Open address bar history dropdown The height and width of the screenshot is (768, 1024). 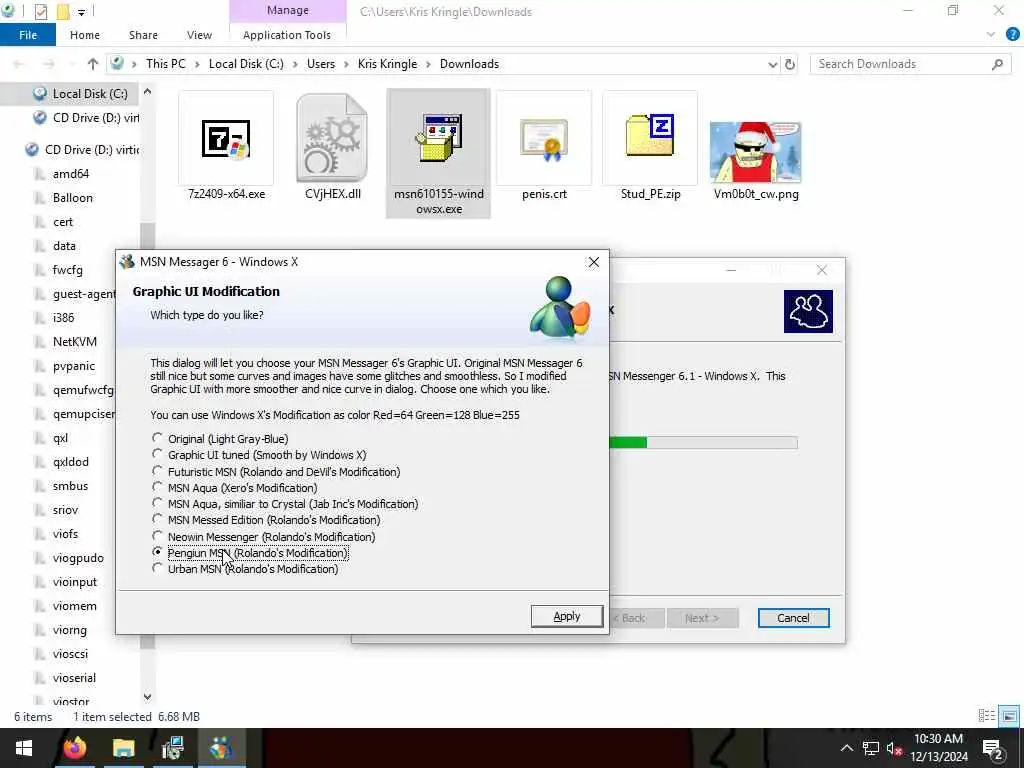(x=773, y=64)
